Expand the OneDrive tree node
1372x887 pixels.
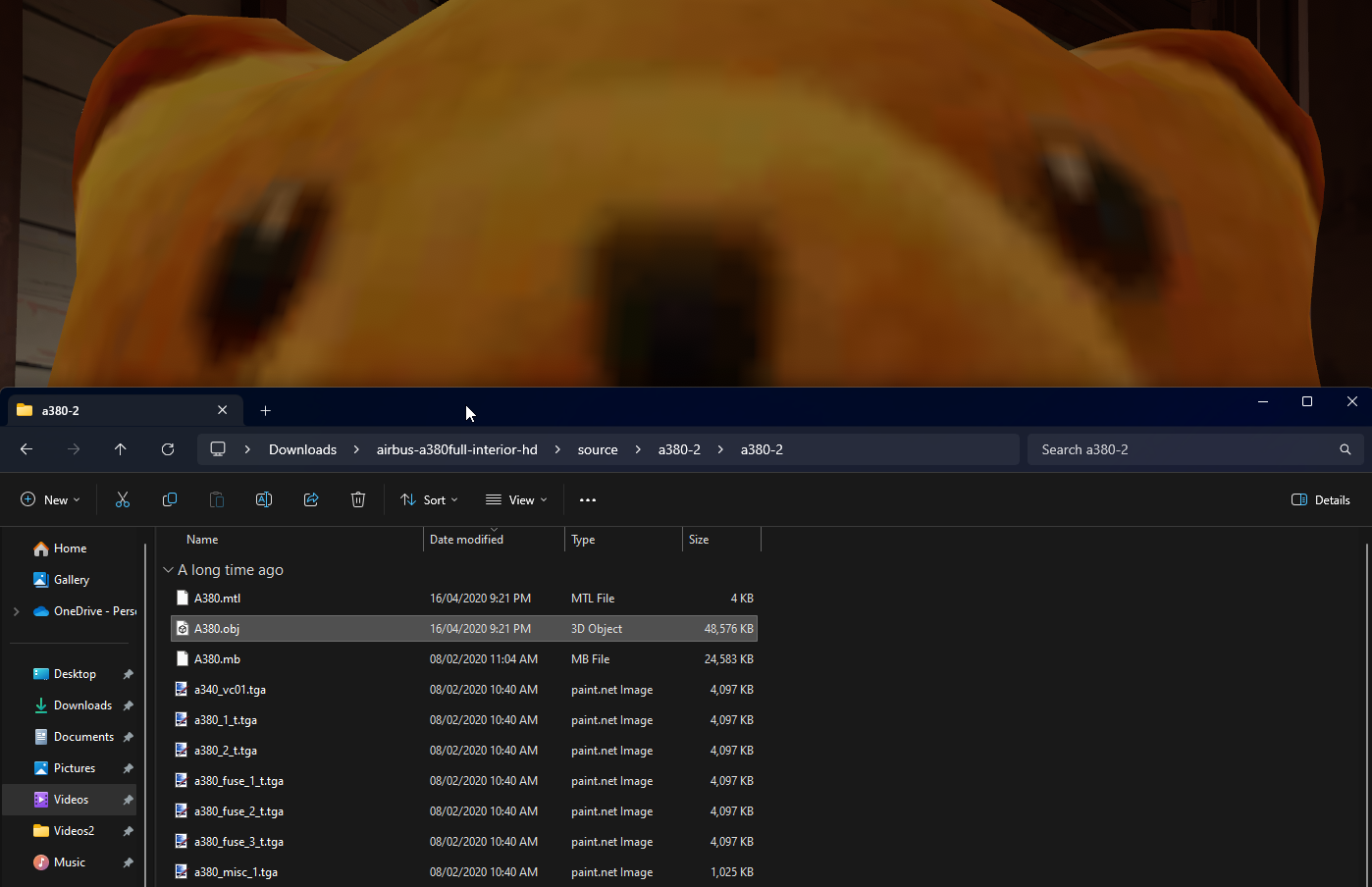(16, 611)
